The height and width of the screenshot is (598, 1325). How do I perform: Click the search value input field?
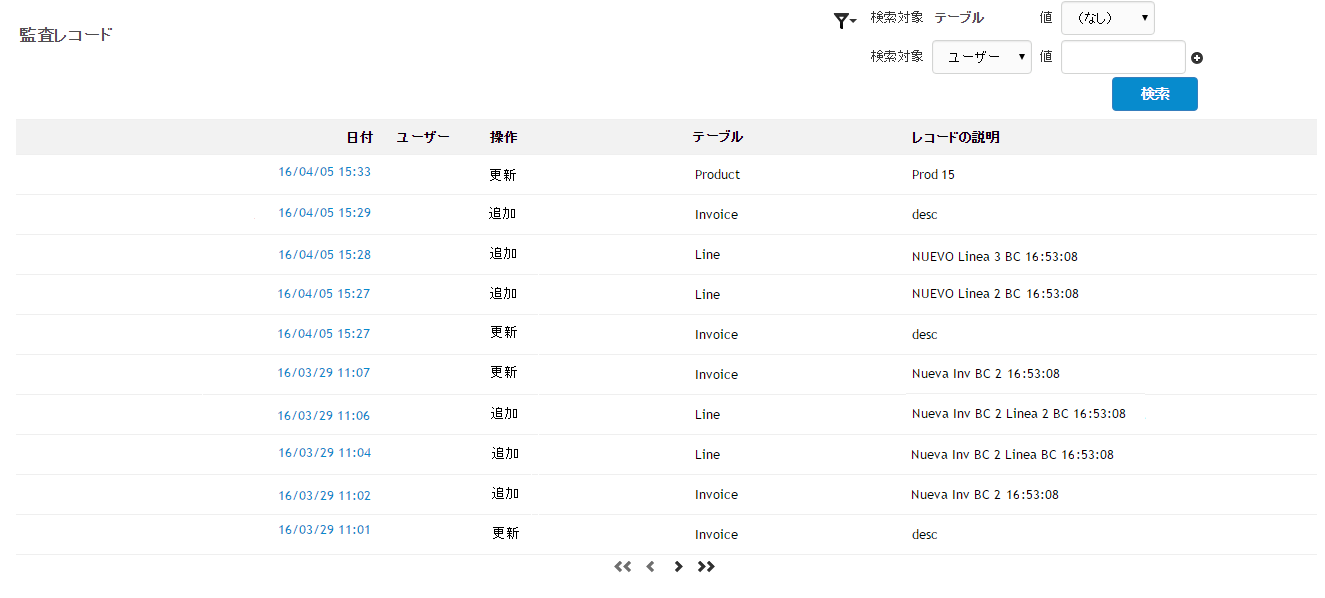click(x=1123, y=57)
